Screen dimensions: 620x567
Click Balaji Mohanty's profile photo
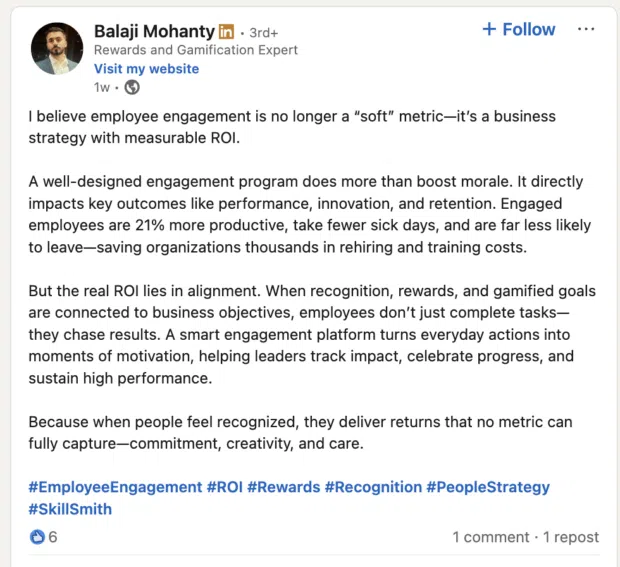point(57,49)
